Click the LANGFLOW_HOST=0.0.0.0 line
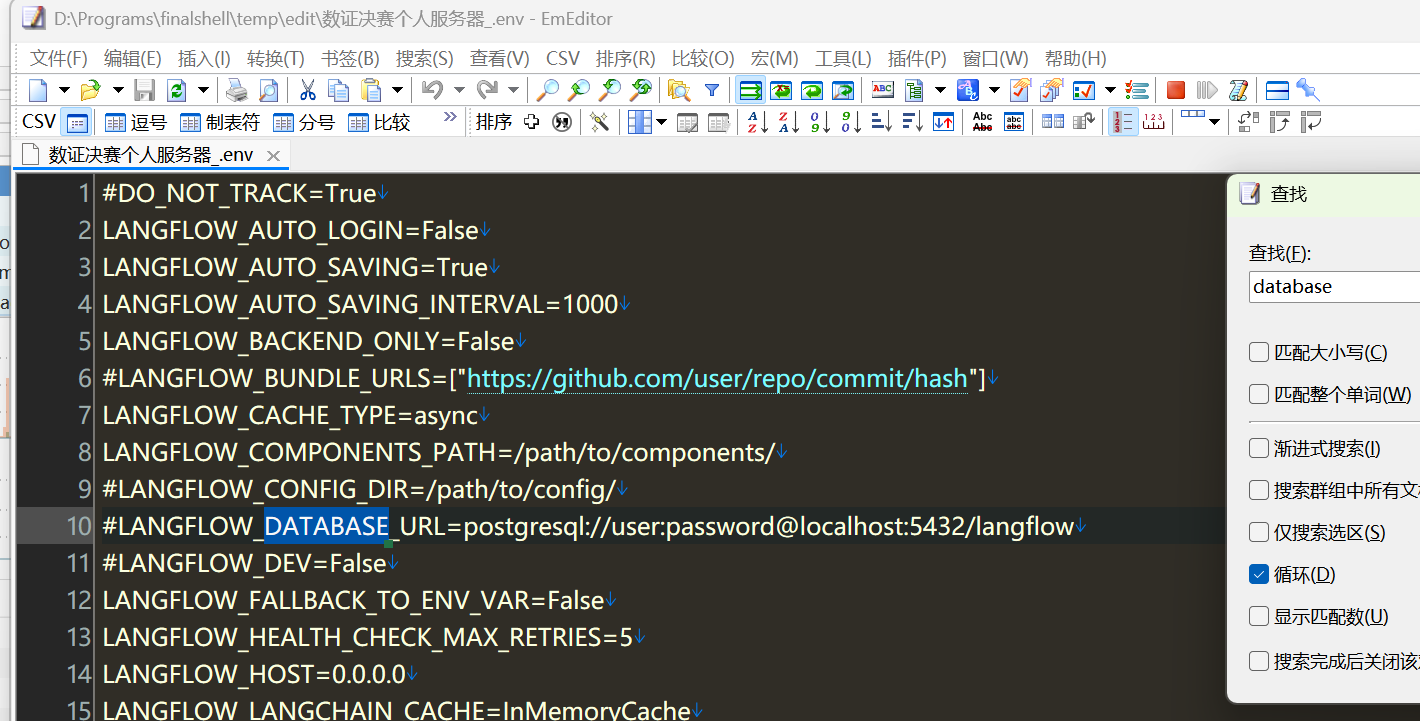The width and height of the screenshot is (1420, 721). (254, 674)
